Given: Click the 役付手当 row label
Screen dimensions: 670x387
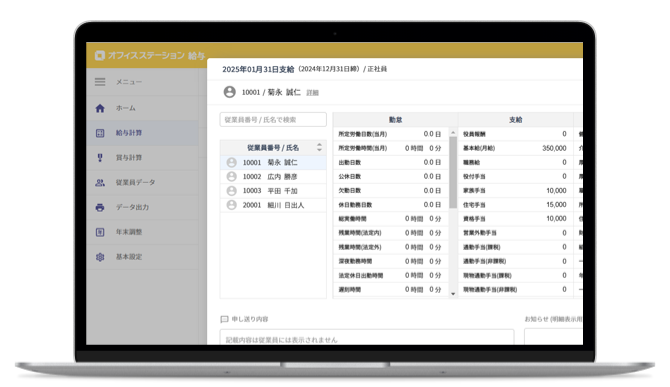Looking at the screenshot, I should [474, 176].
